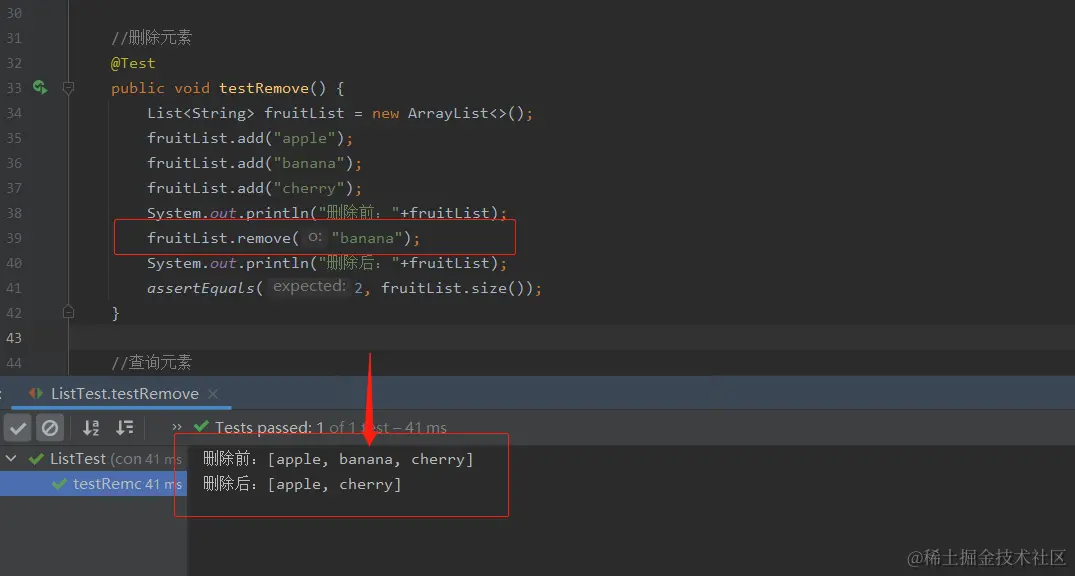Expand more toolbar actions double chevron
Viewport: 1075px width, 576px height.
177,427
